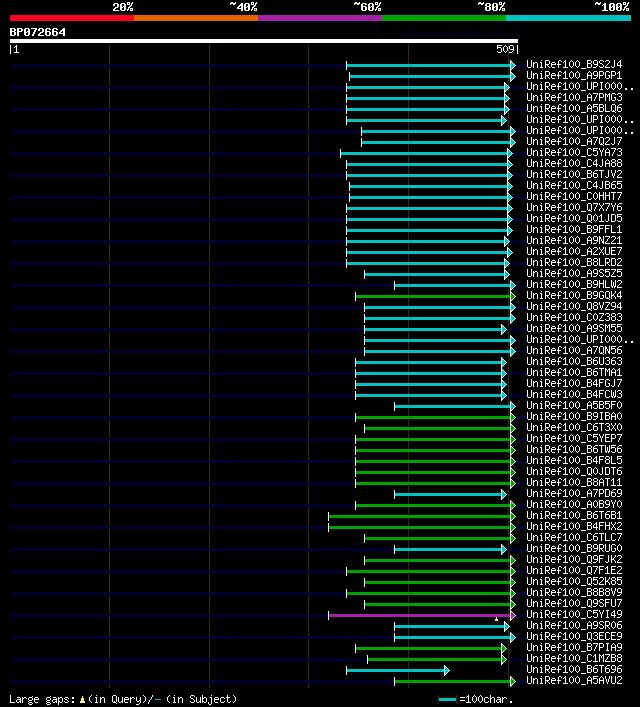
Task: Select the UniRef100_B6U363 label
Action: pos(574,361)
